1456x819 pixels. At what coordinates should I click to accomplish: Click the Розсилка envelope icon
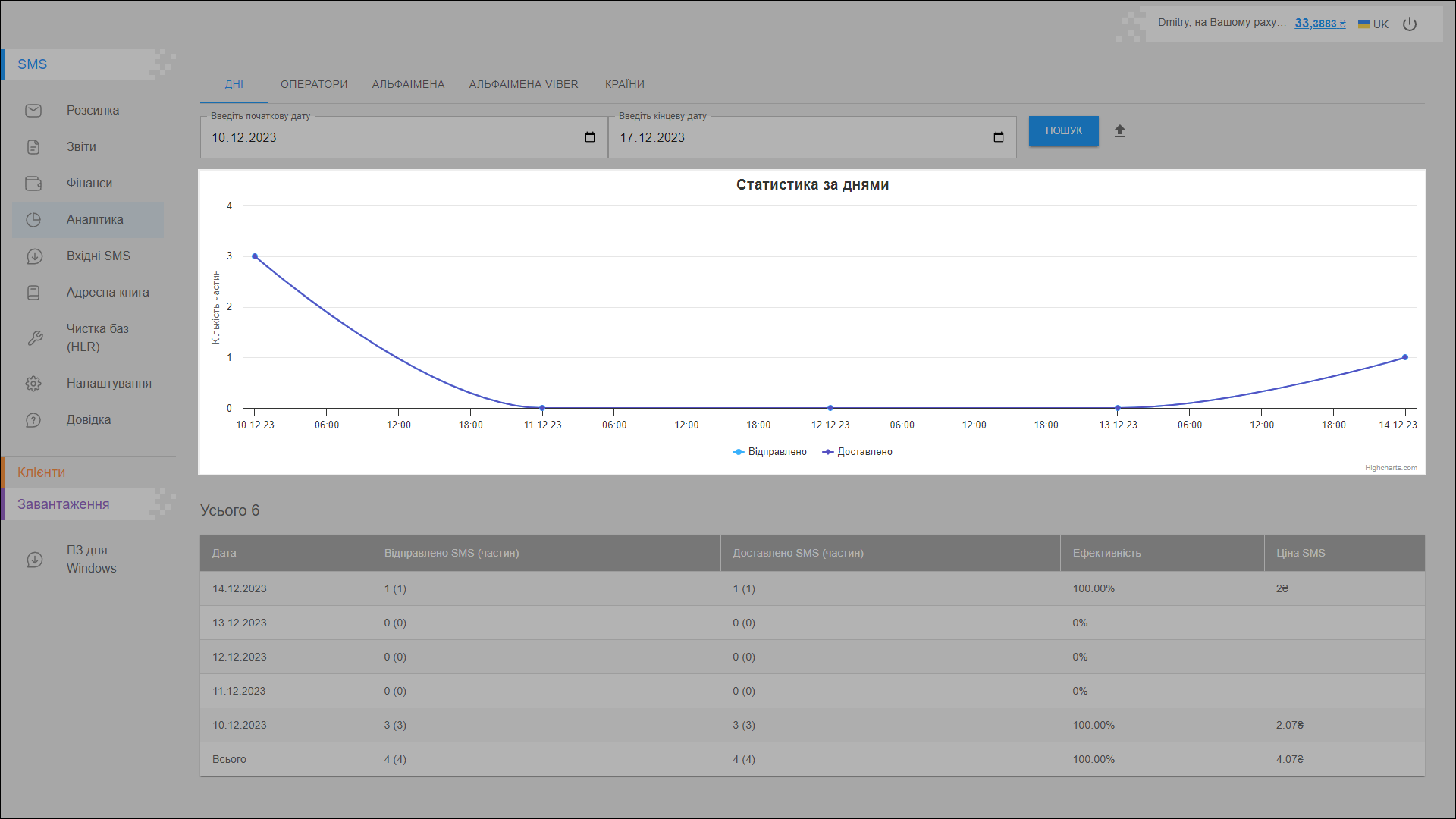click(x=33, y=111)
